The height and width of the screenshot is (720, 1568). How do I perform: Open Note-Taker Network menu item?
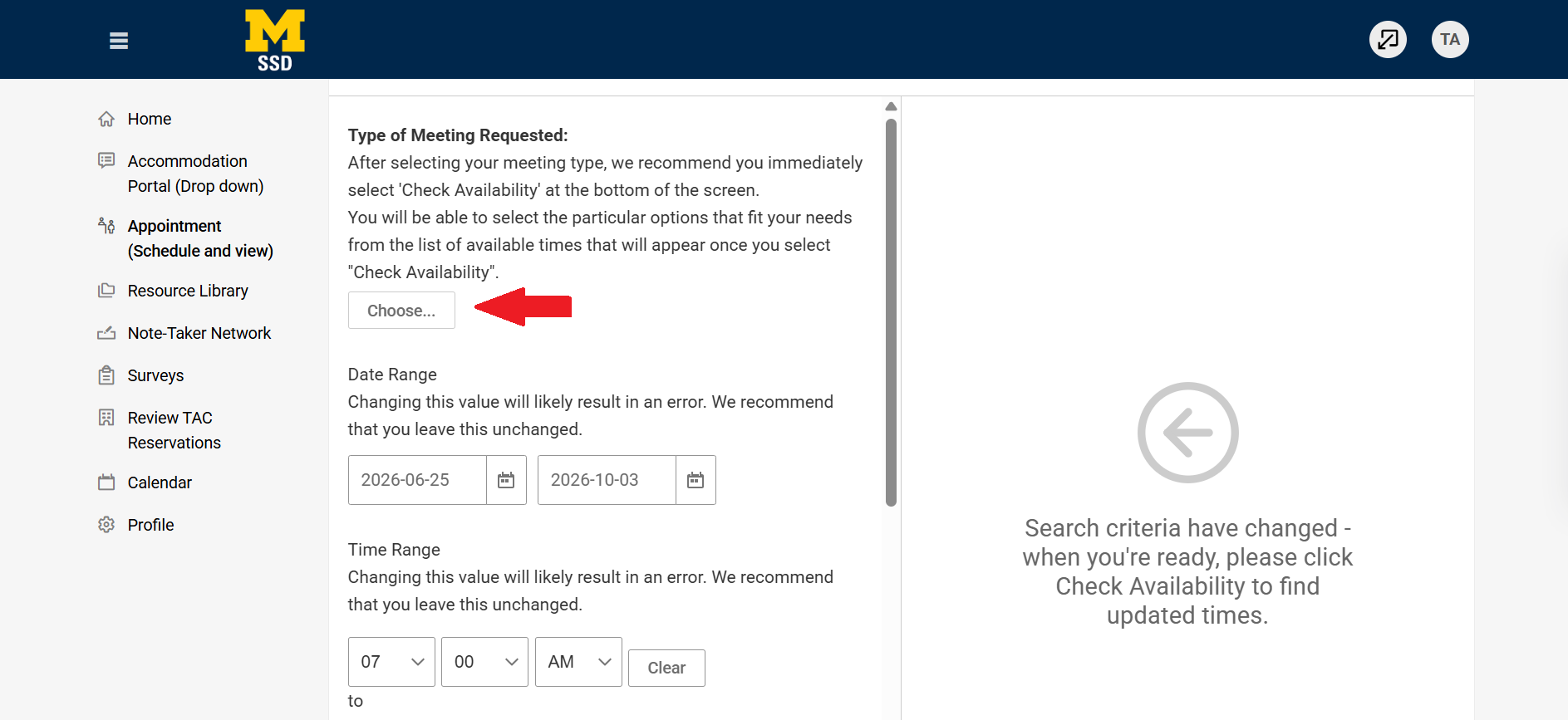199,333
